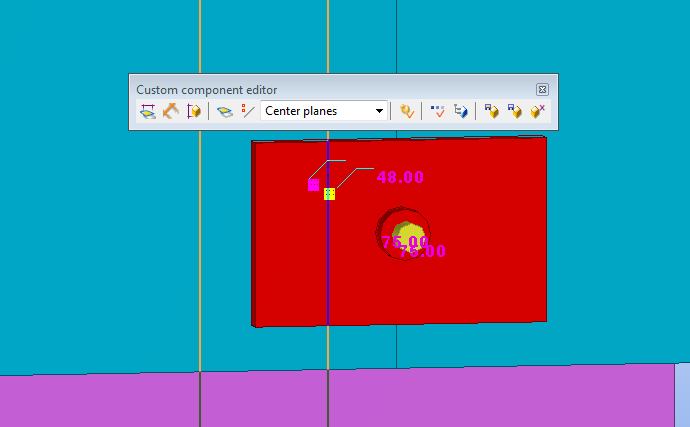Click the add construction plane icon
The width and height of the screenshot is (690, 427).
click(225, 111)
